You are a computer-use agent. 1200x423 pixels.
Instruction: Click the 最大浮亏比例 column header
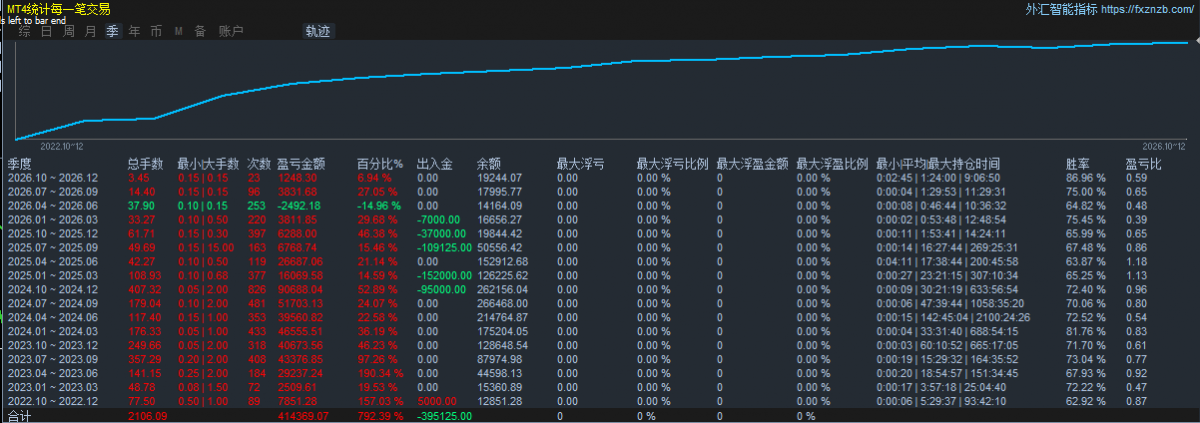click(673, 163)
